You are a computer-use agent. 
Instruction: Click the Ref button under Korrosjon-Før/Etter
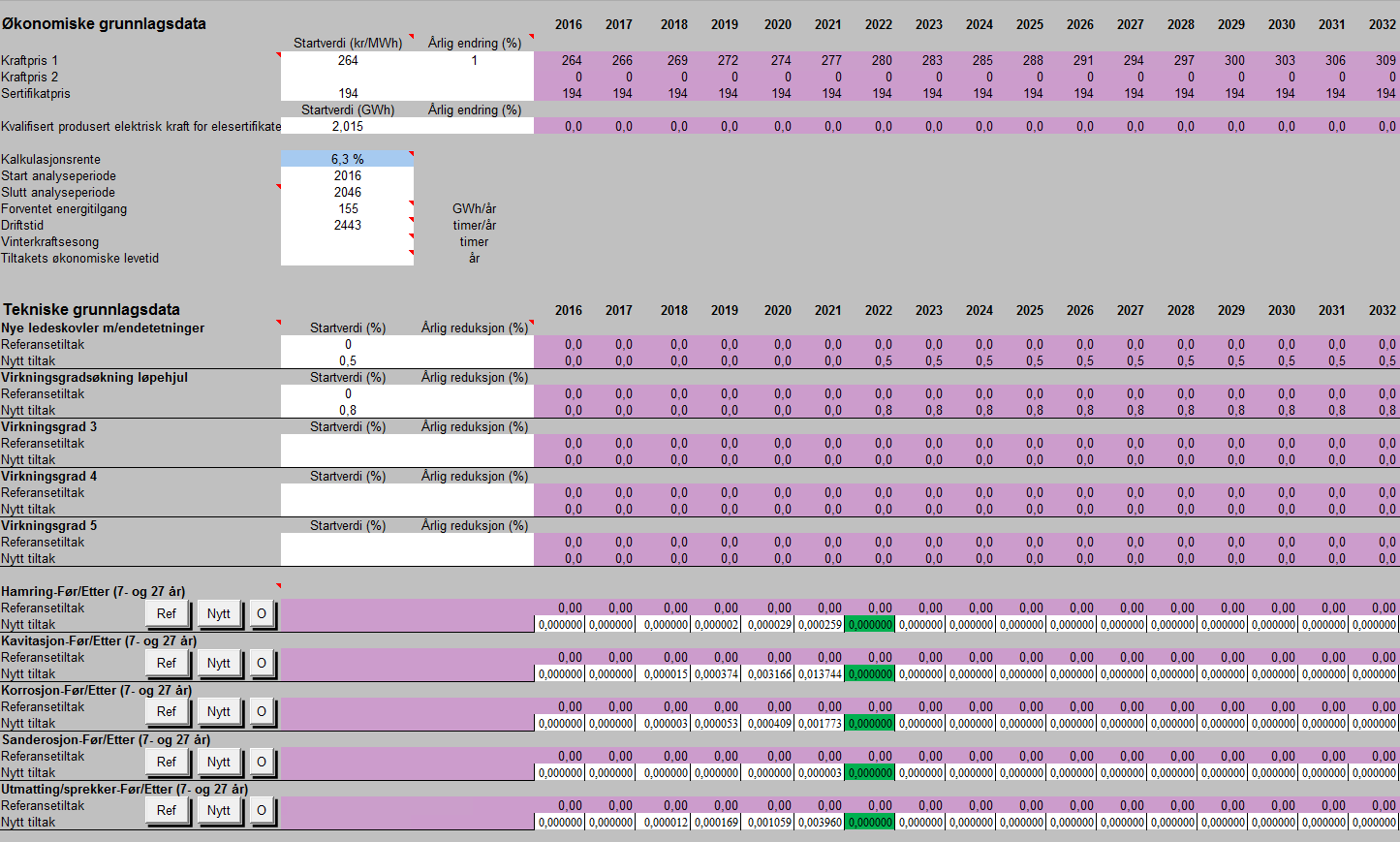point(168,711)
